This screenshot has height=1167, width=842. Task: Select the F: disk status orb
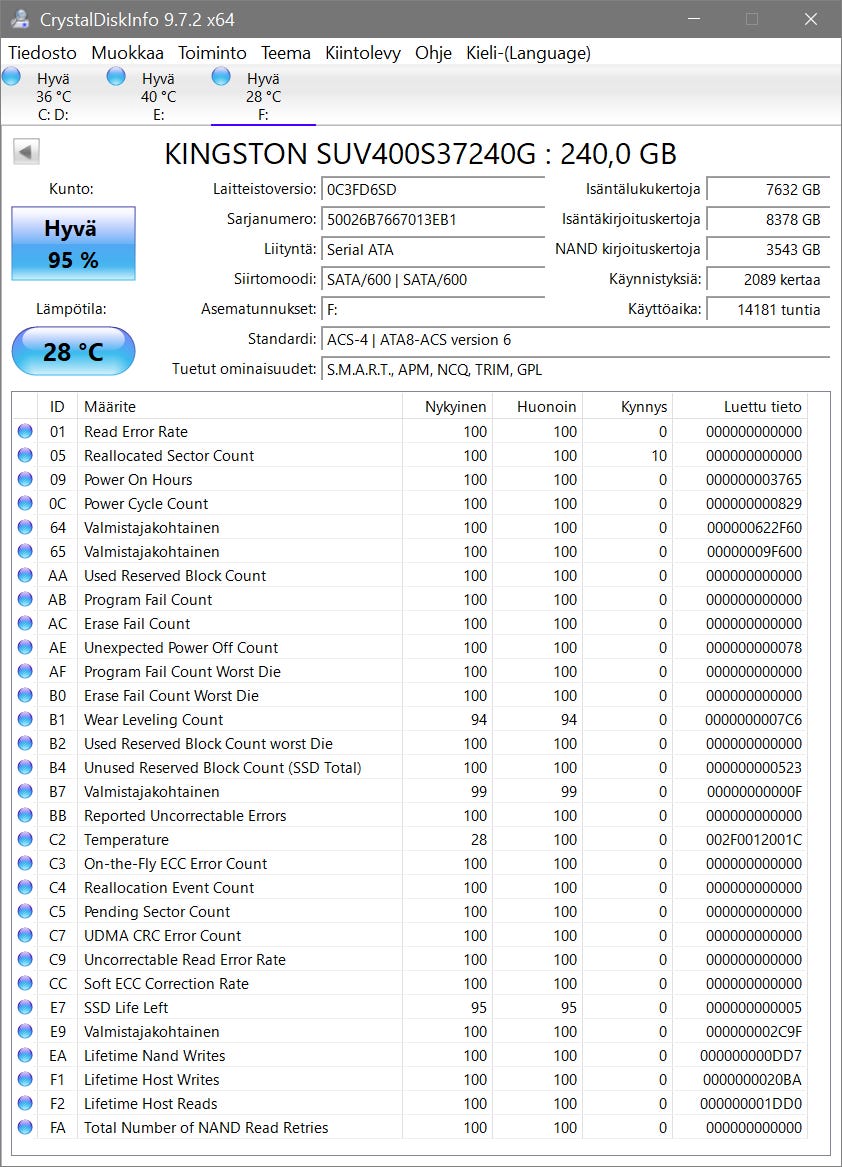coord(221,76)
